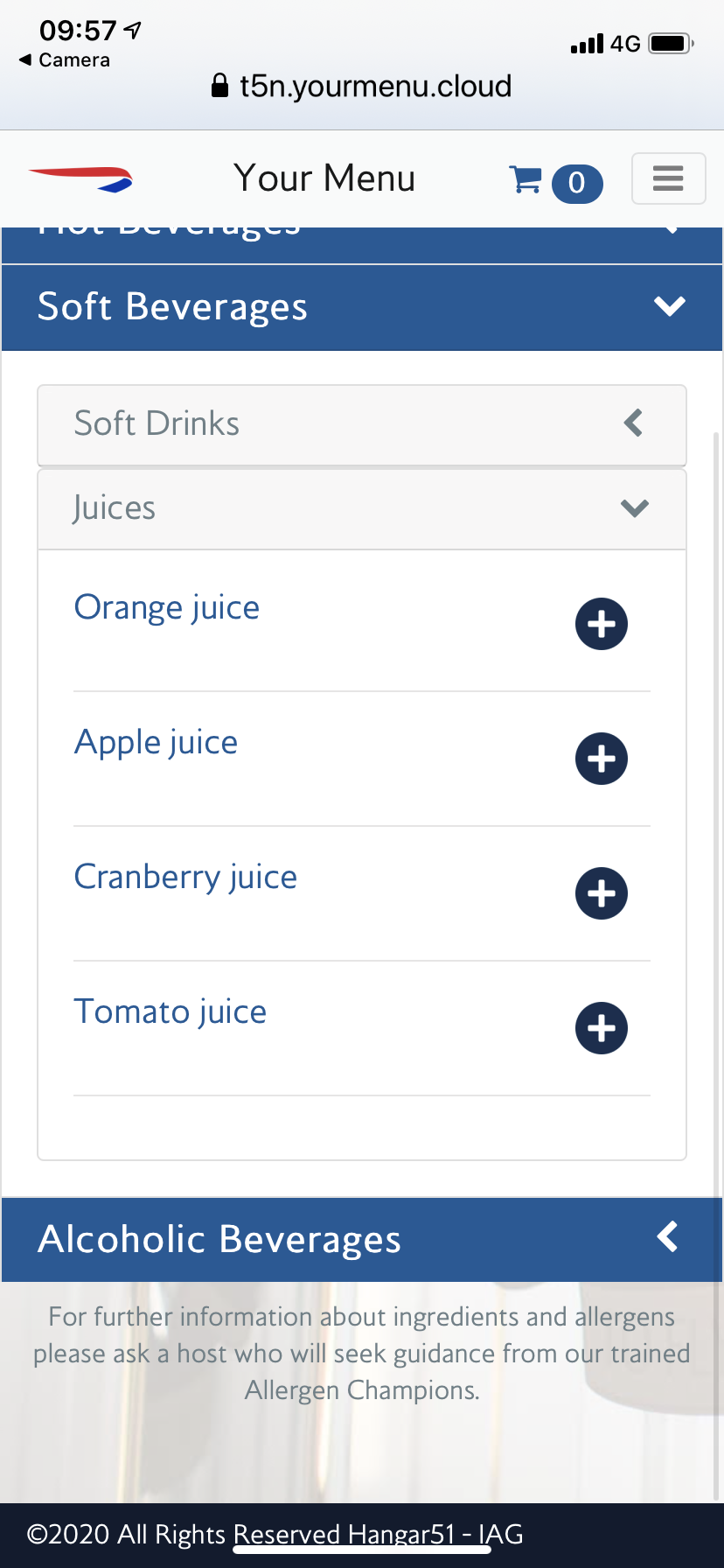Open the Tomato juice item link

click(171, 1011)
